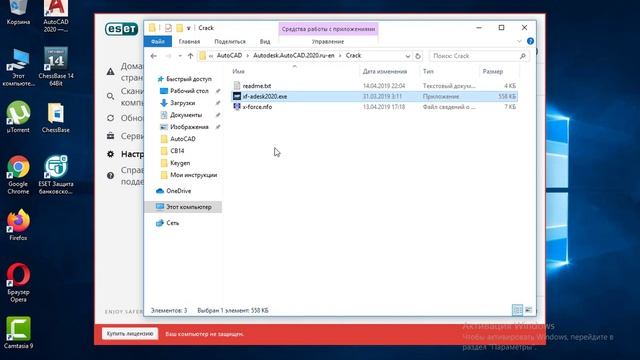Click AutoCAD in the address breadcrumb
Viewport: 640px width, 360px height.
pos(229,56)
